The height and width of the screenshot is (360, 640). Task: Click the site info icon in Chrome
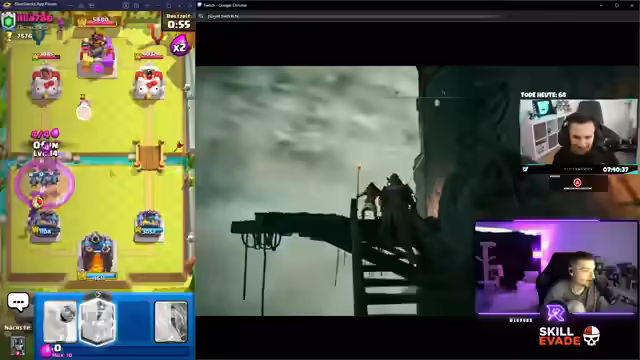point(201,16)
